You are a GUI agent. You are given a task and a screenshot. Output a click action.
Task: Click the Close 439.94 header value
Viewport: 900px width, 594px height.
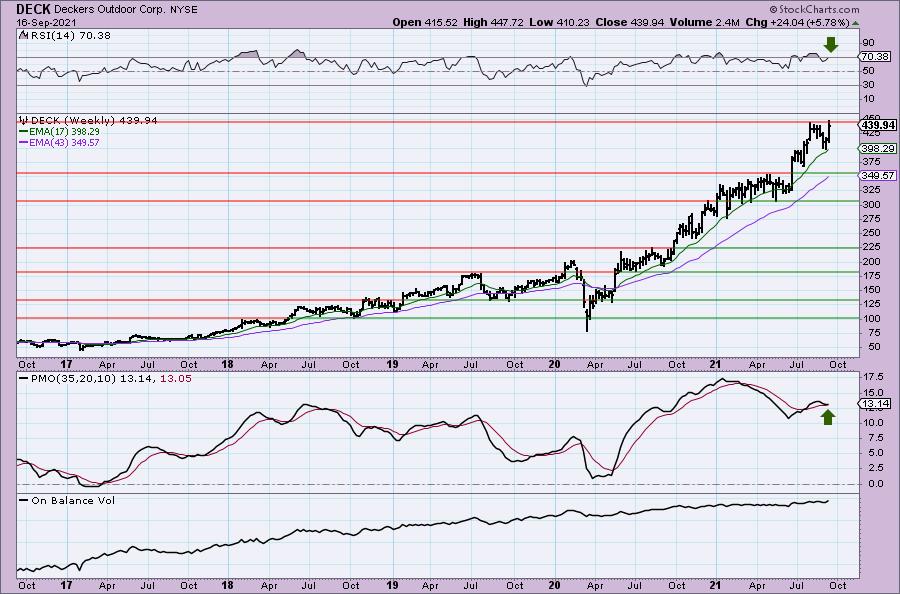[630, 22]
